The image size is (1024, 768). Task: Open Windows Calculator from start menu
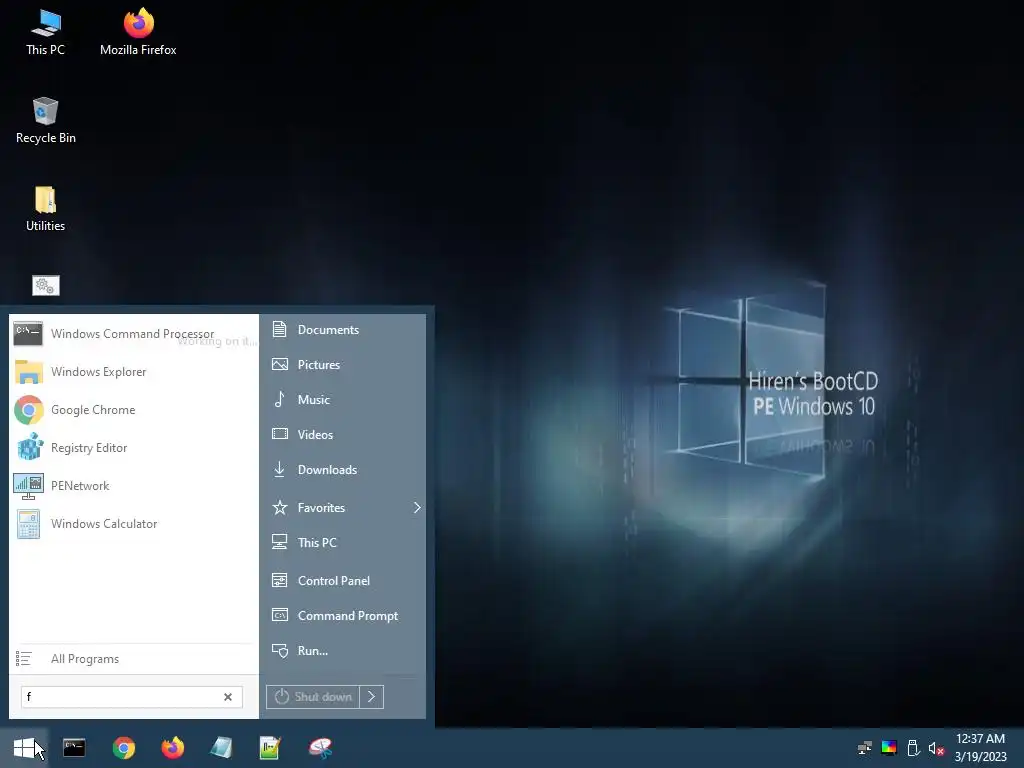(134, 524)
